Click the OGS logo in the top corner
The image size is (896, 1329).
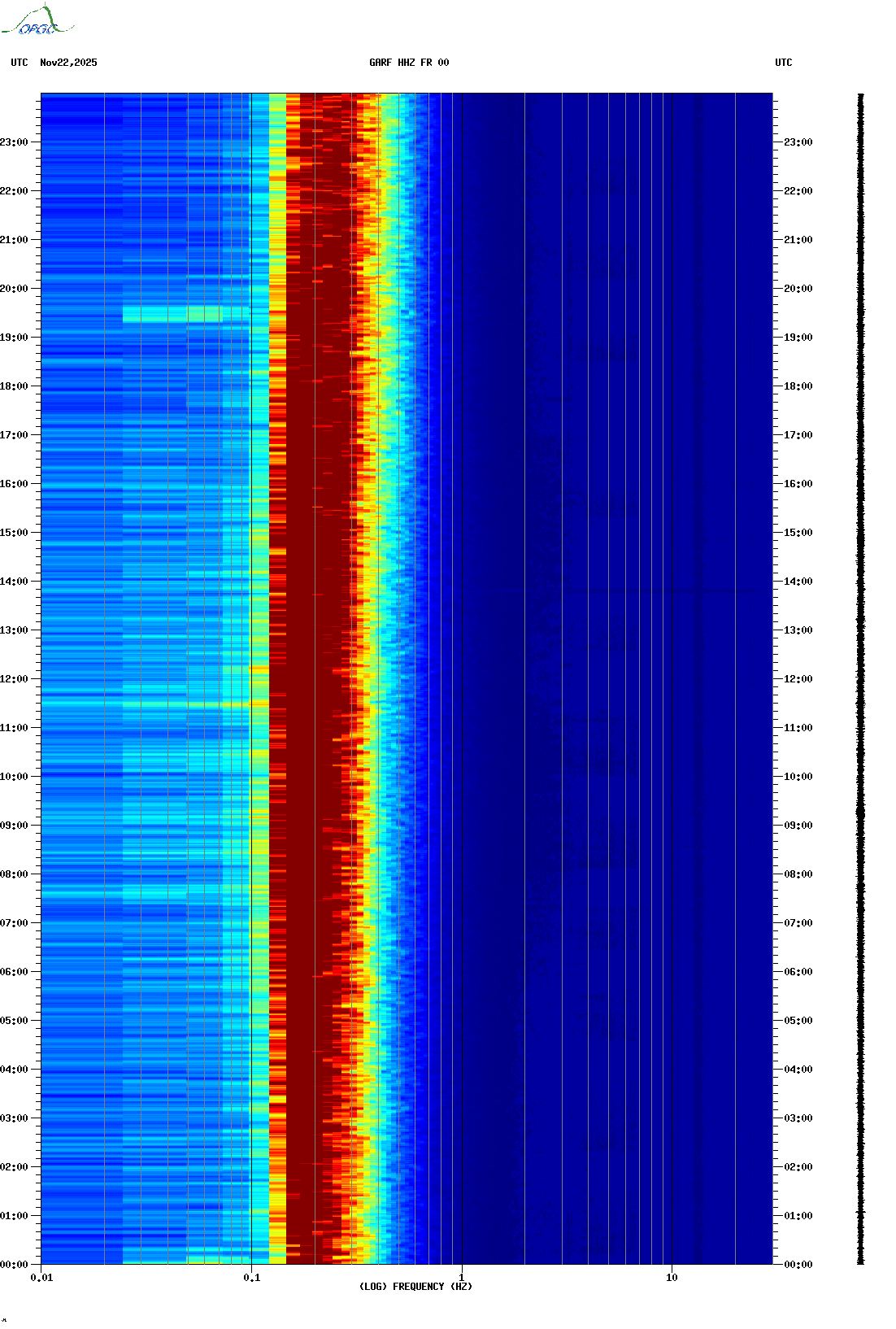click(x=37, y=21)
